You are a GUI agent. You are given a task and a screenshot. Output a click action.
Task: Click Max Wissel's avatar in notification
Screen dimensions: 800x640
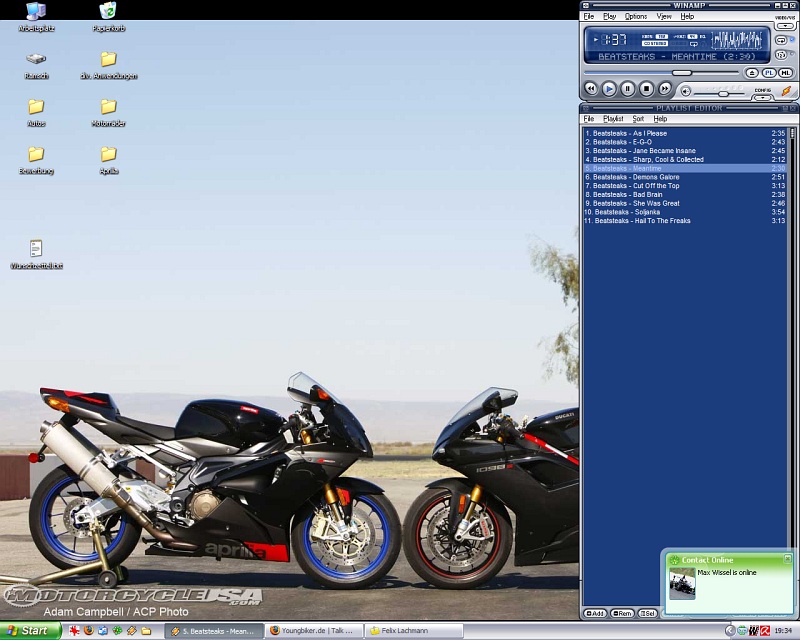point(682,583)
